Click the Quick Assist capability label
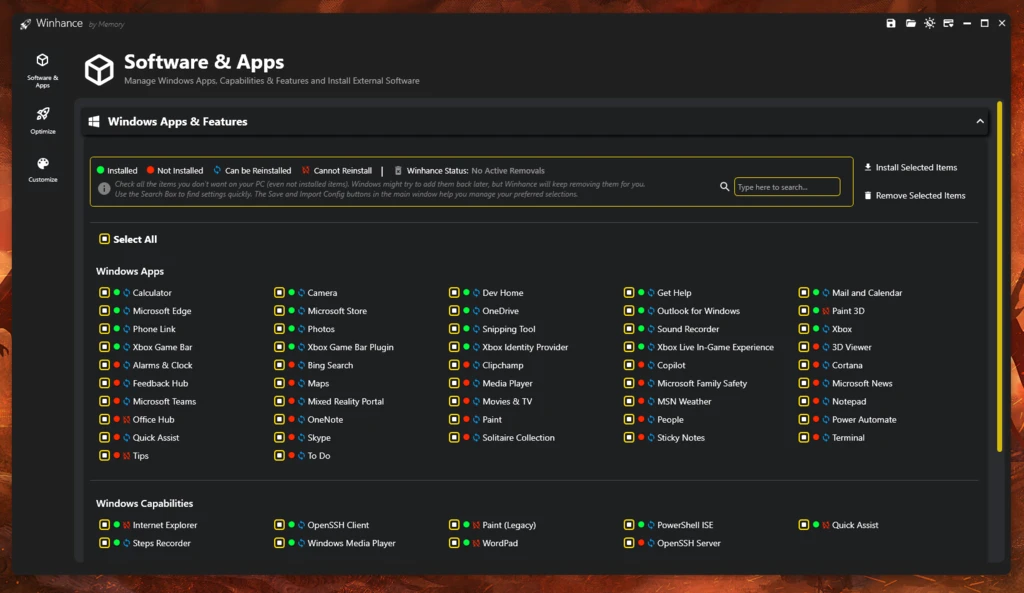 [x=855, y=524]
